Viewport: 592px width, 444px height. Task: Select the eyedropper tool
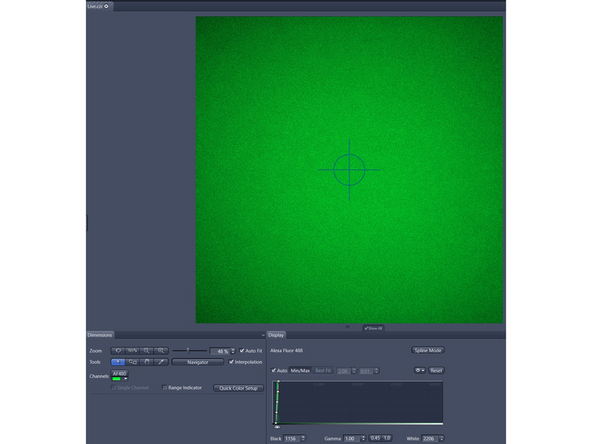(x=161, y=362)
